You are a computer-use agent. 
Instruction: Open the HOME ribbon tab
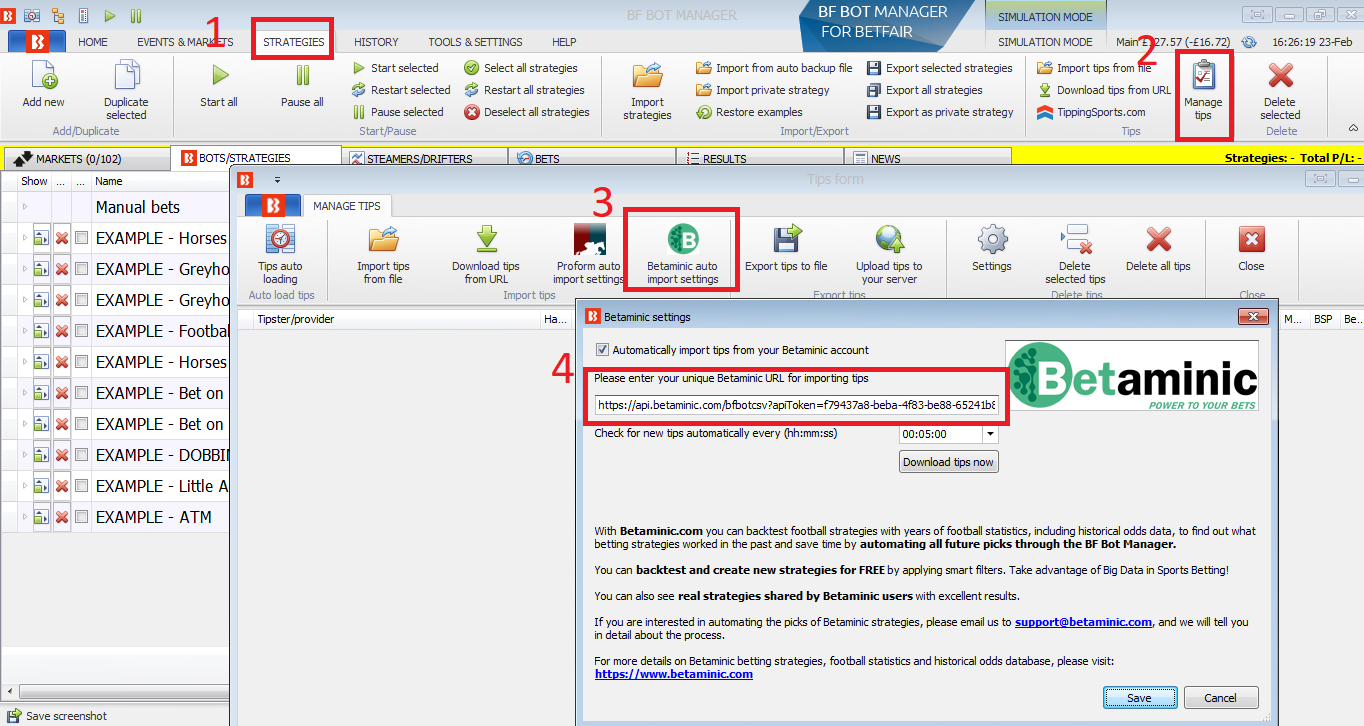(x=93, y=42)
